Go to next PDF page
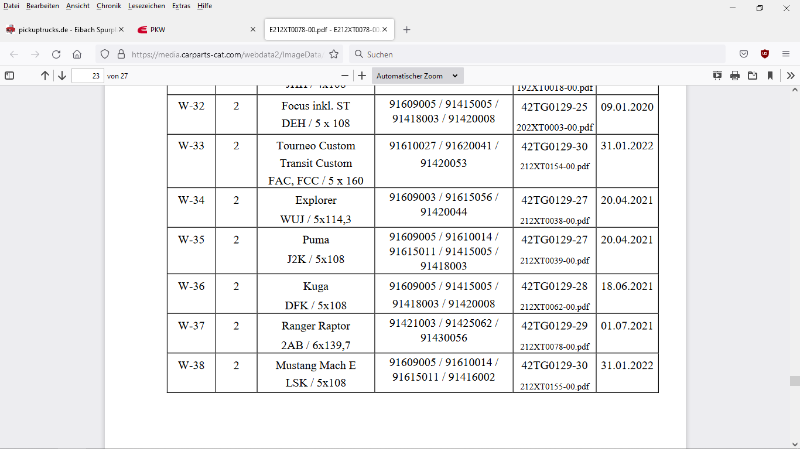This screenshot has height=449, width=800. (62, 76)
